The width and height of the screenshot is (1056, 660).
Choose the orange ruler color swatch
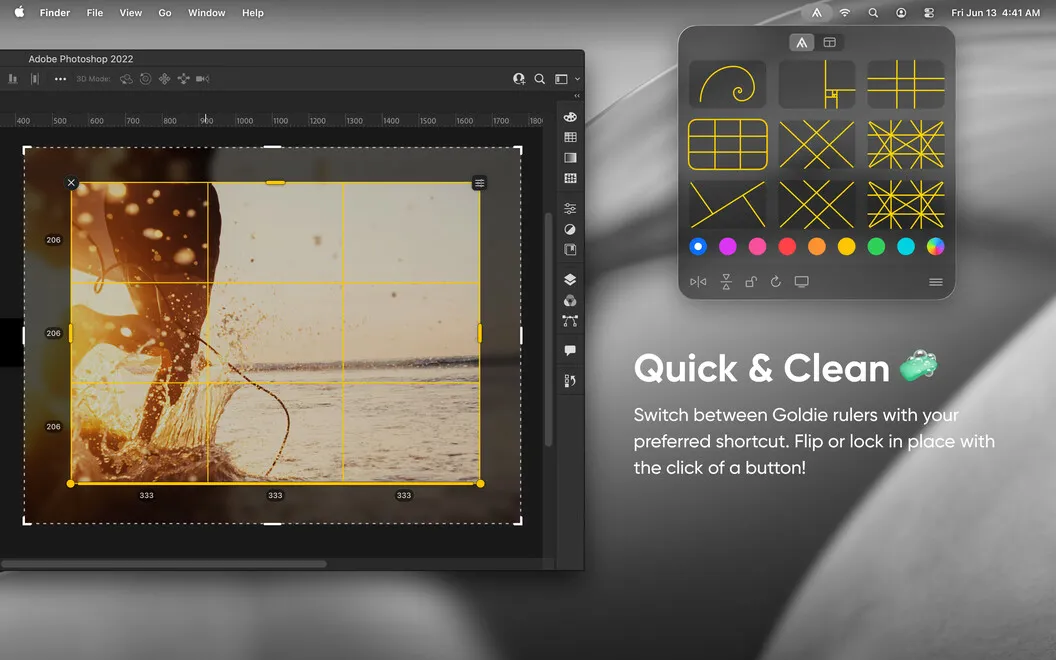(817, 246)
